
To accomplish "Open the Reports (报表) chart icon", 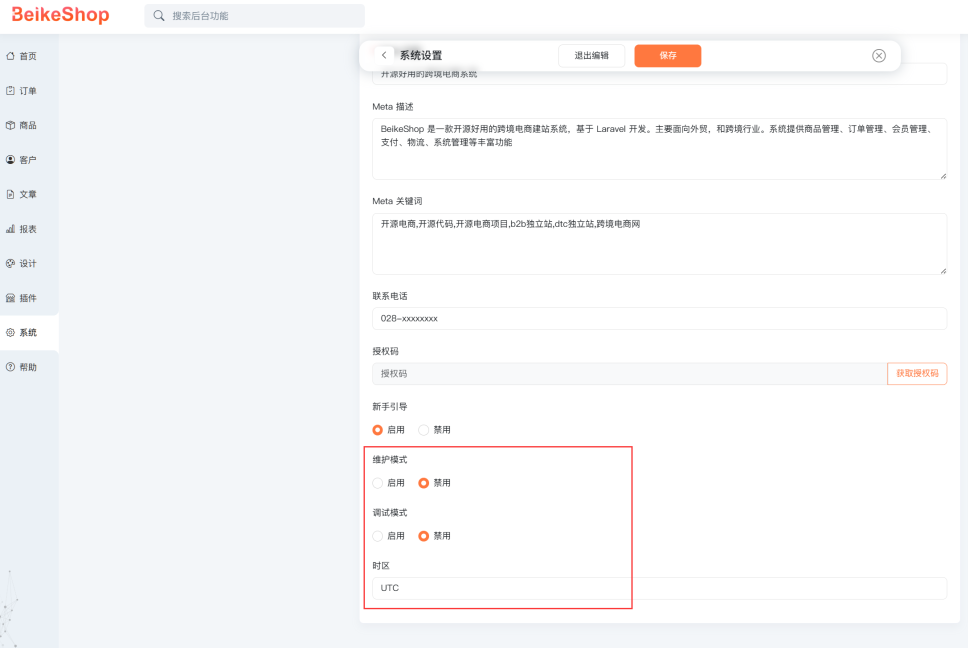I will [10, 229].
